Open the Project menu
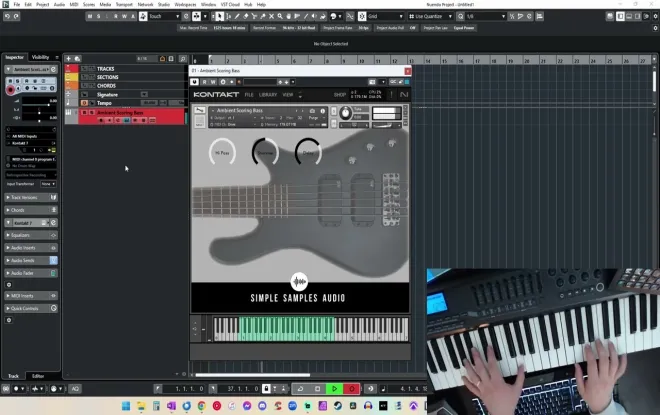The image size is (660, 415). (43, 5)
